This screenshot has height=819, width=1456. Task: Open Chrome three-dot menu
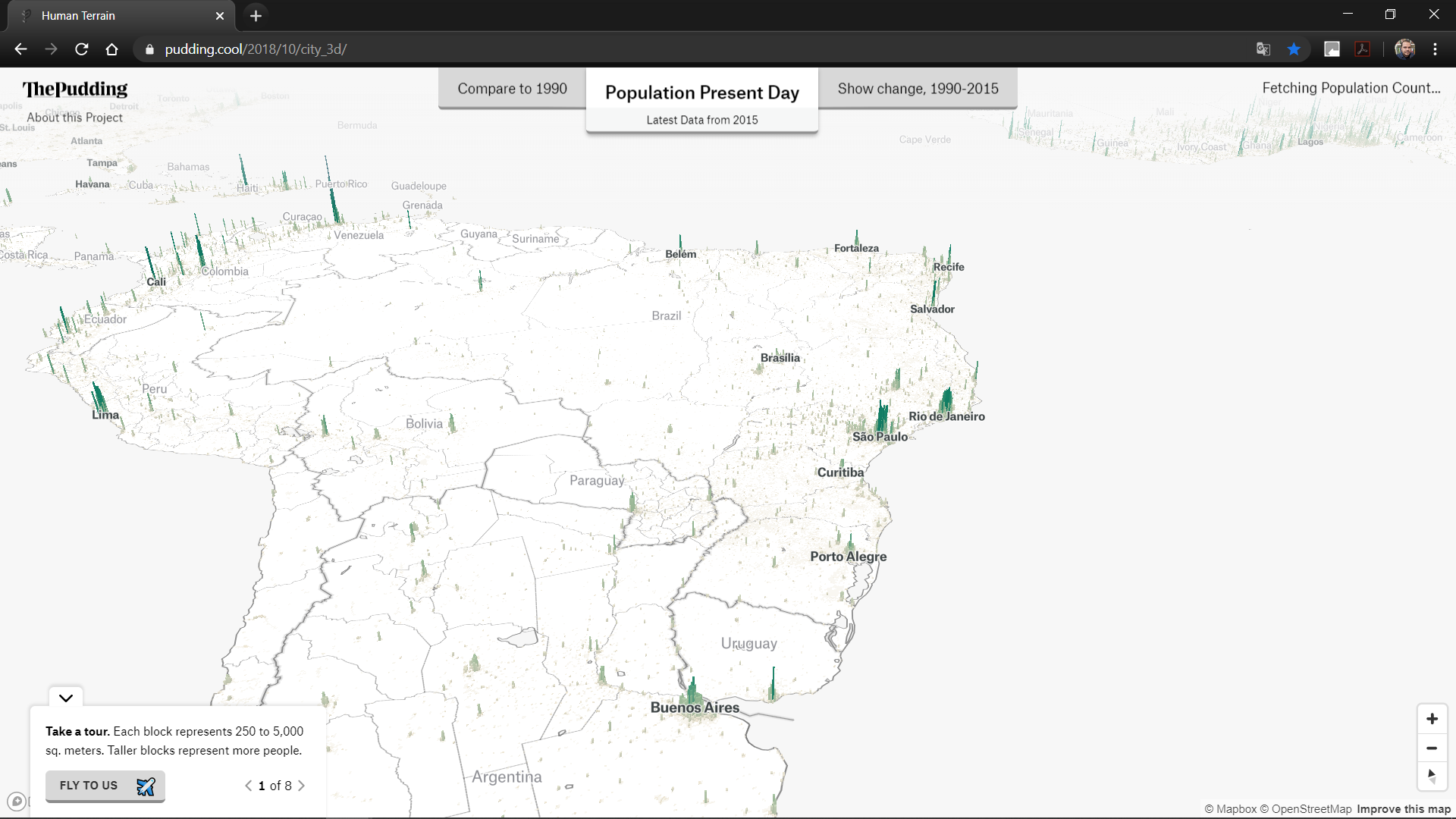(x=1435, y=49)
